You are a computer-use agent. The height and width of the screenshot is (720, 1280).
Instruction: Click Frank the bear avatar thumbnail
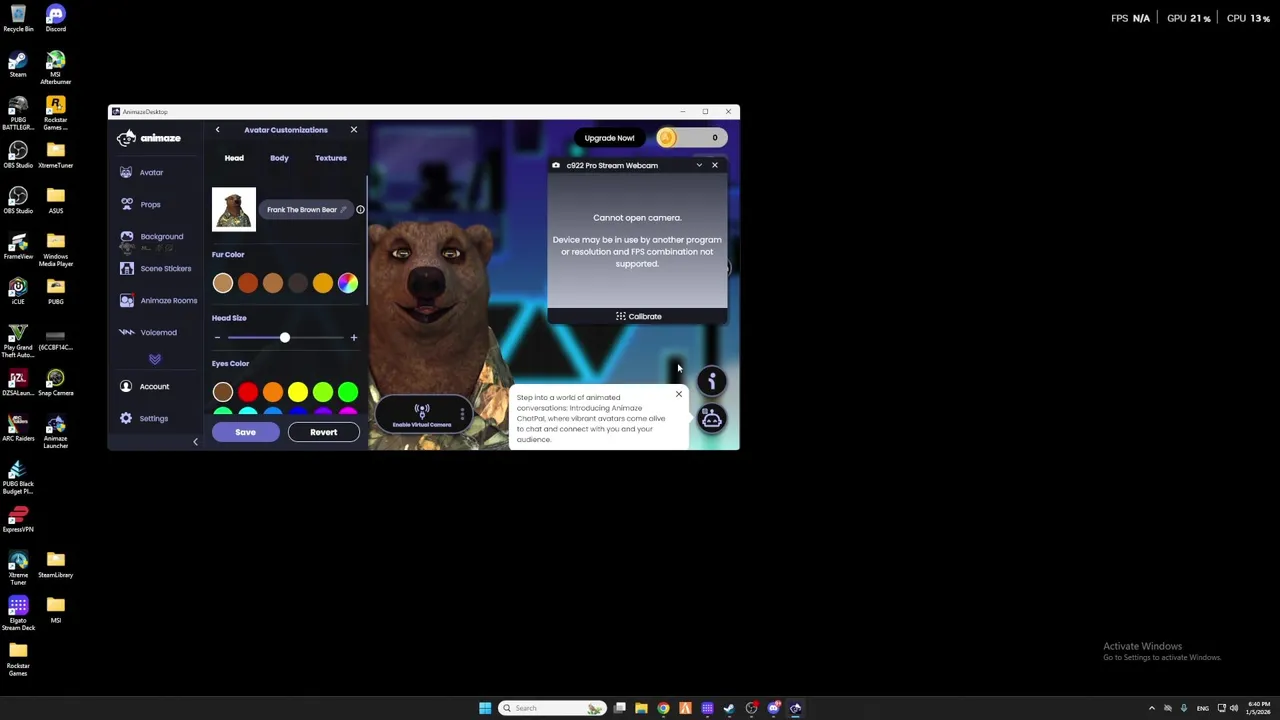coord(234,210)
